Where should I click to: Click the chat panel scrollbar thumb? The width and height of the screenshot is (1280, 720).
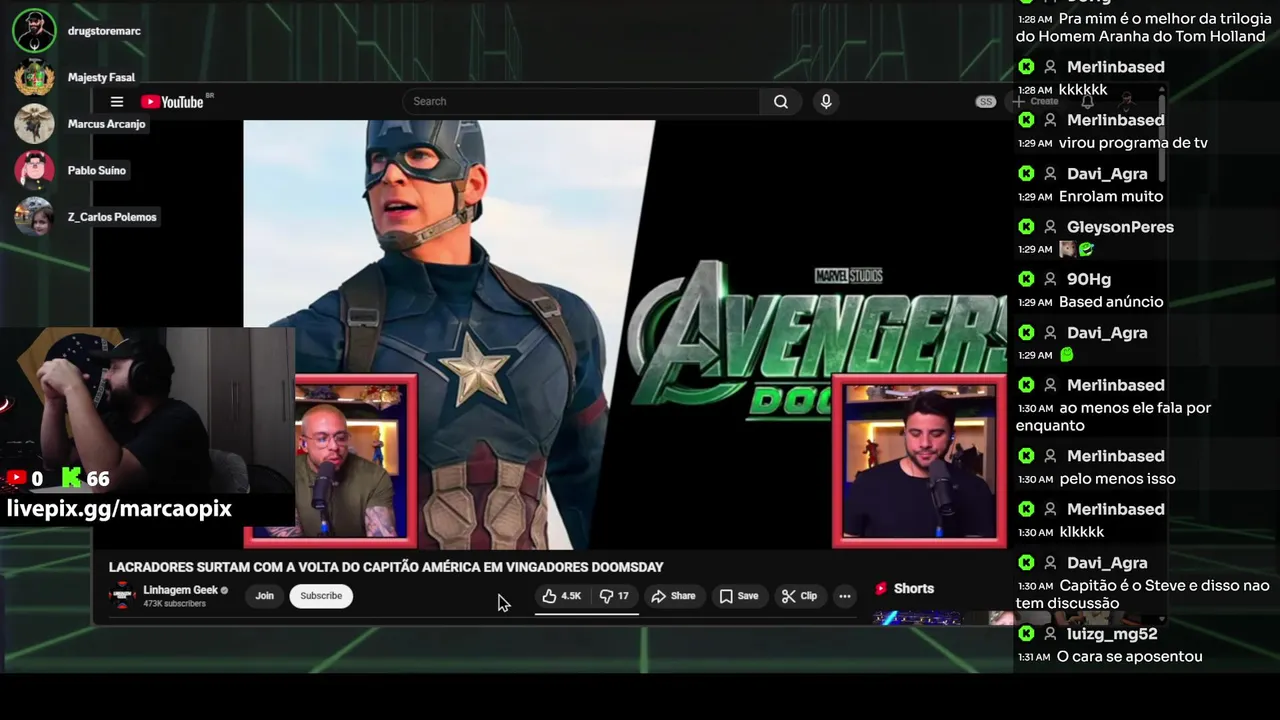[x=1162, y=136]
